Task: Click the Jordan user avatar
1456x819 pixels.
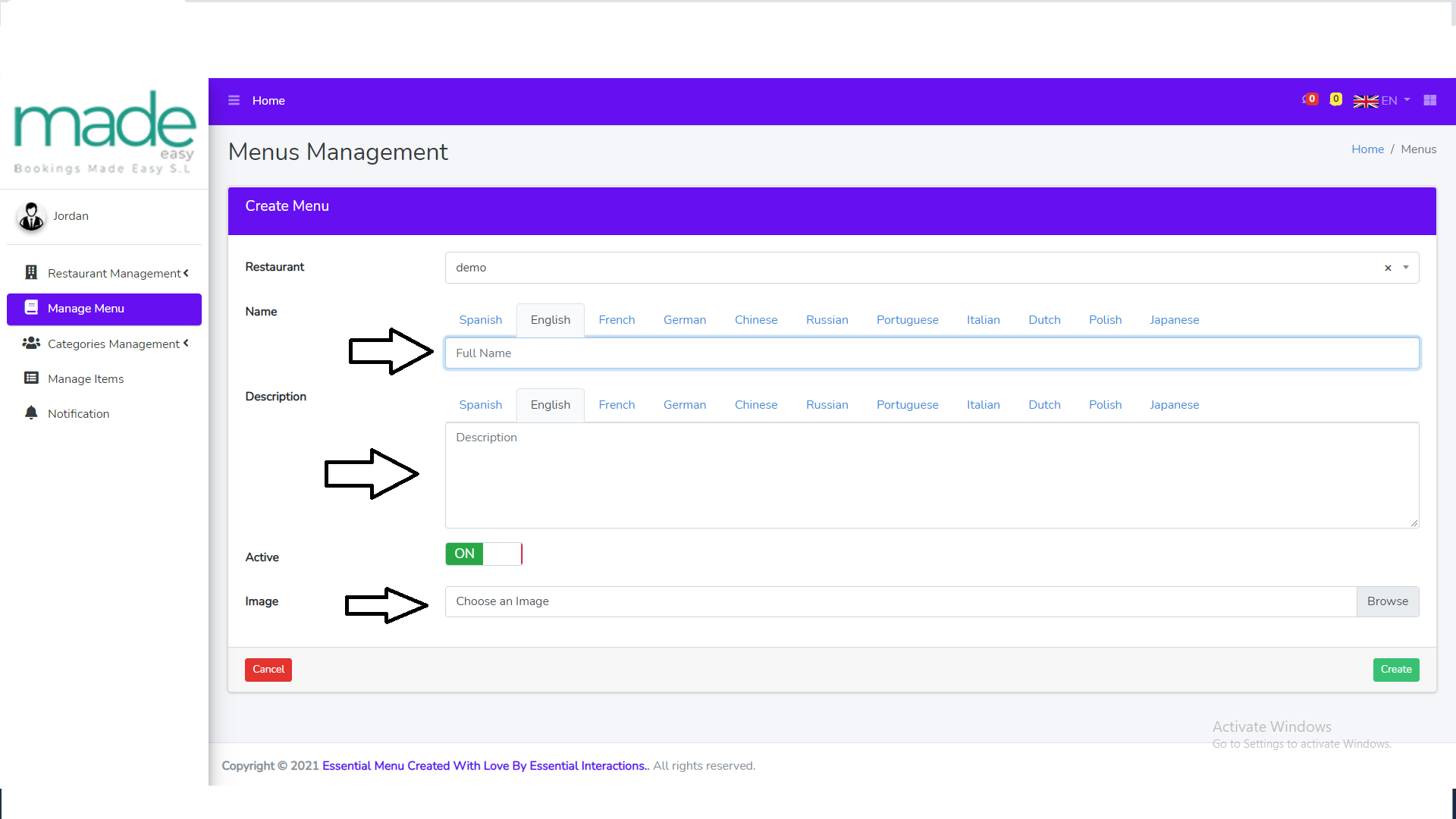Action: (x=31, y=216)
